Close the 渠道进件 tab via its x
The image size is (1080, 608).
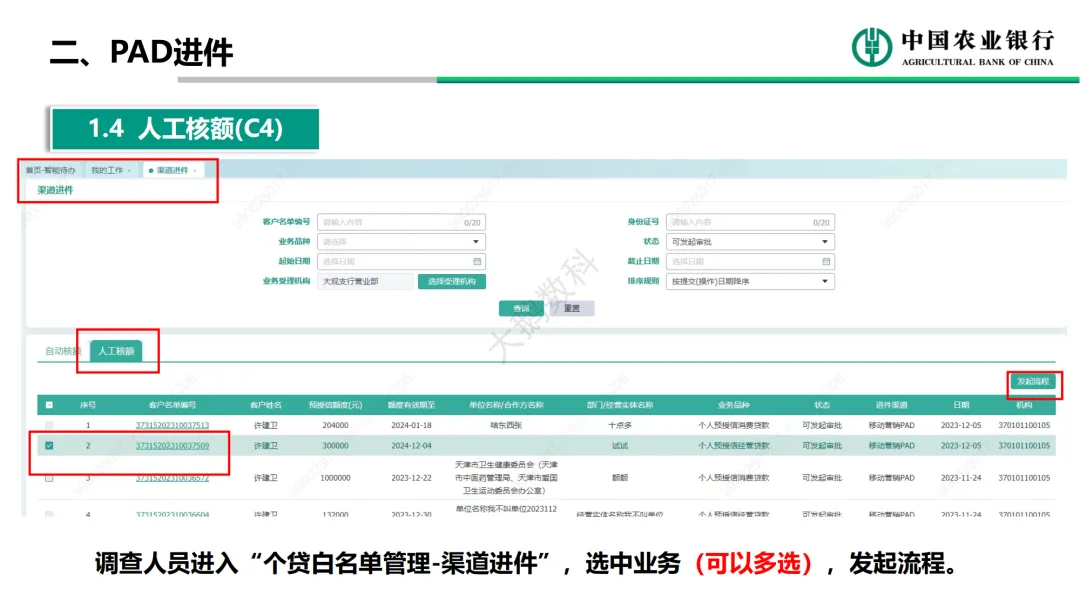194,171
